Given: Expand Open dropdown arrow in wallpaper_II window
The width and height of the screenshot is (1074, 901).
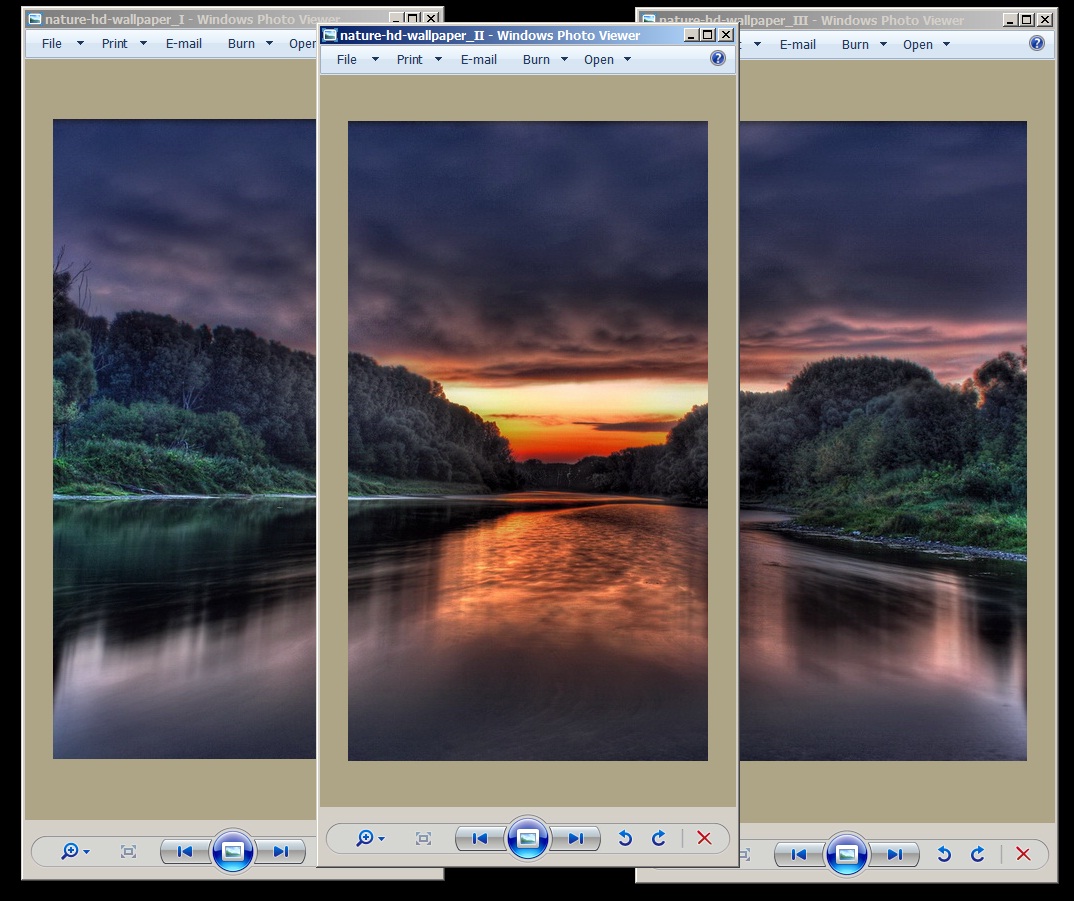Looking at the screenshot, I should click(x=627, y=60).
